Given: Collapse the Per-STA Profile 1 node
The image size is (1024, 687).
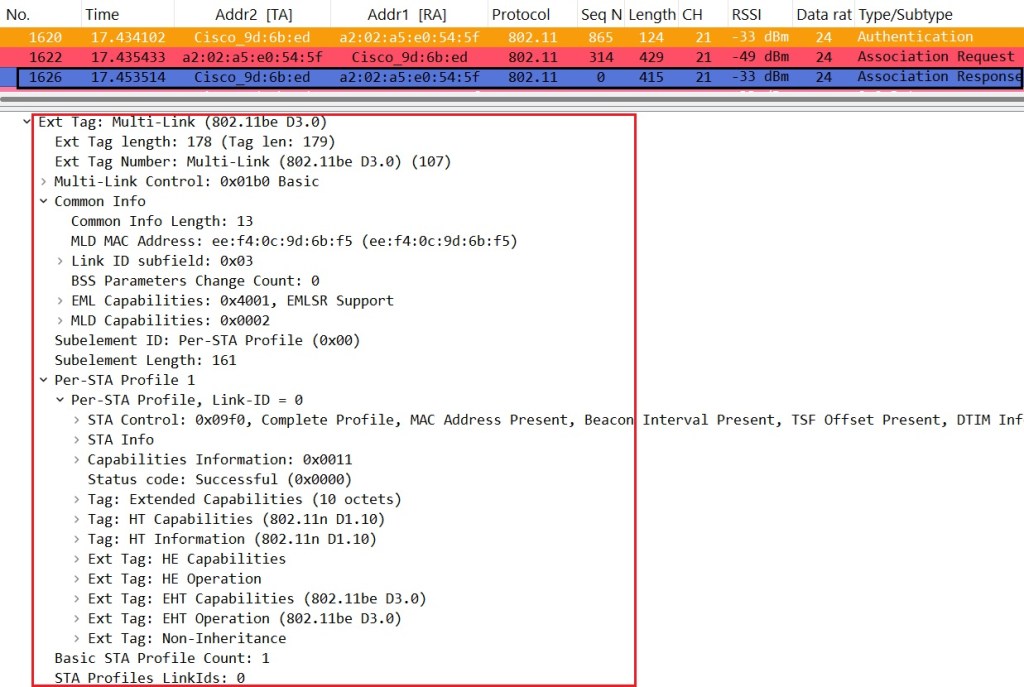Looking at the screenshot, I should pos(43,380).
